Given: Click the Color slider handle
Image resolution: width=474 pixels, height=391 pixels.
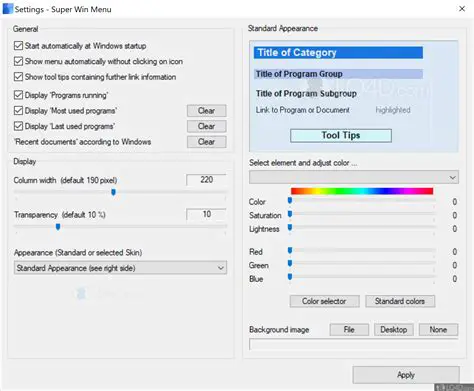Looking at the screenshot, I should pos(290,200).
